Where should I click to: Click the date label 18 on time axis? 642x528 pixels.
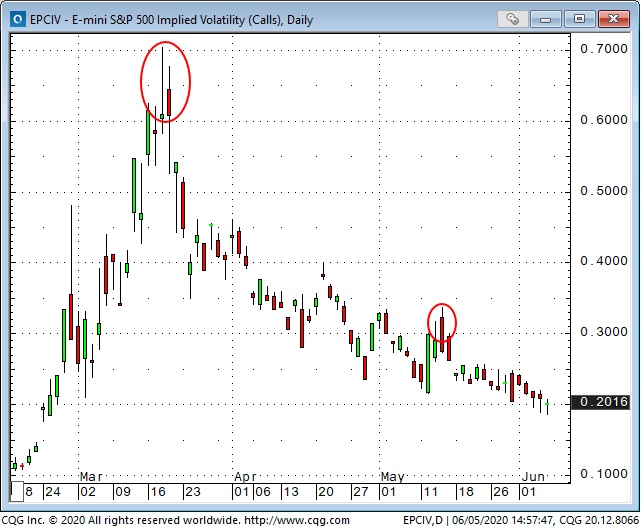point(466,492)
